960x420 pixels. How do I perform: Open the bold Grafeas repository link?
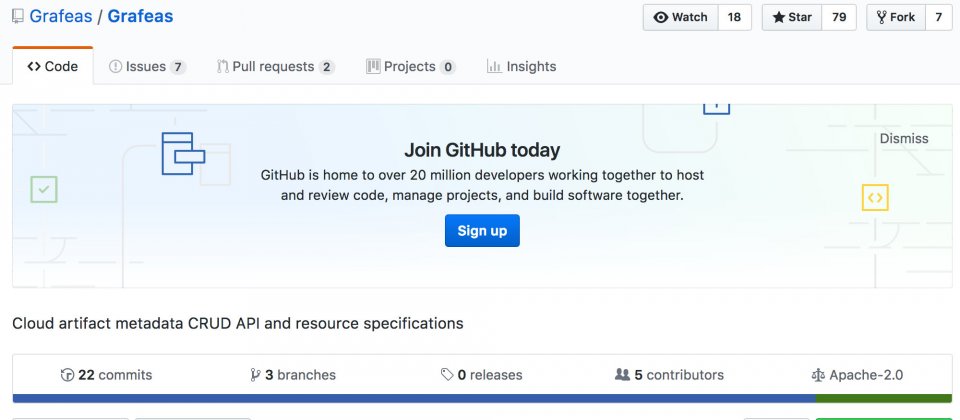140,16
